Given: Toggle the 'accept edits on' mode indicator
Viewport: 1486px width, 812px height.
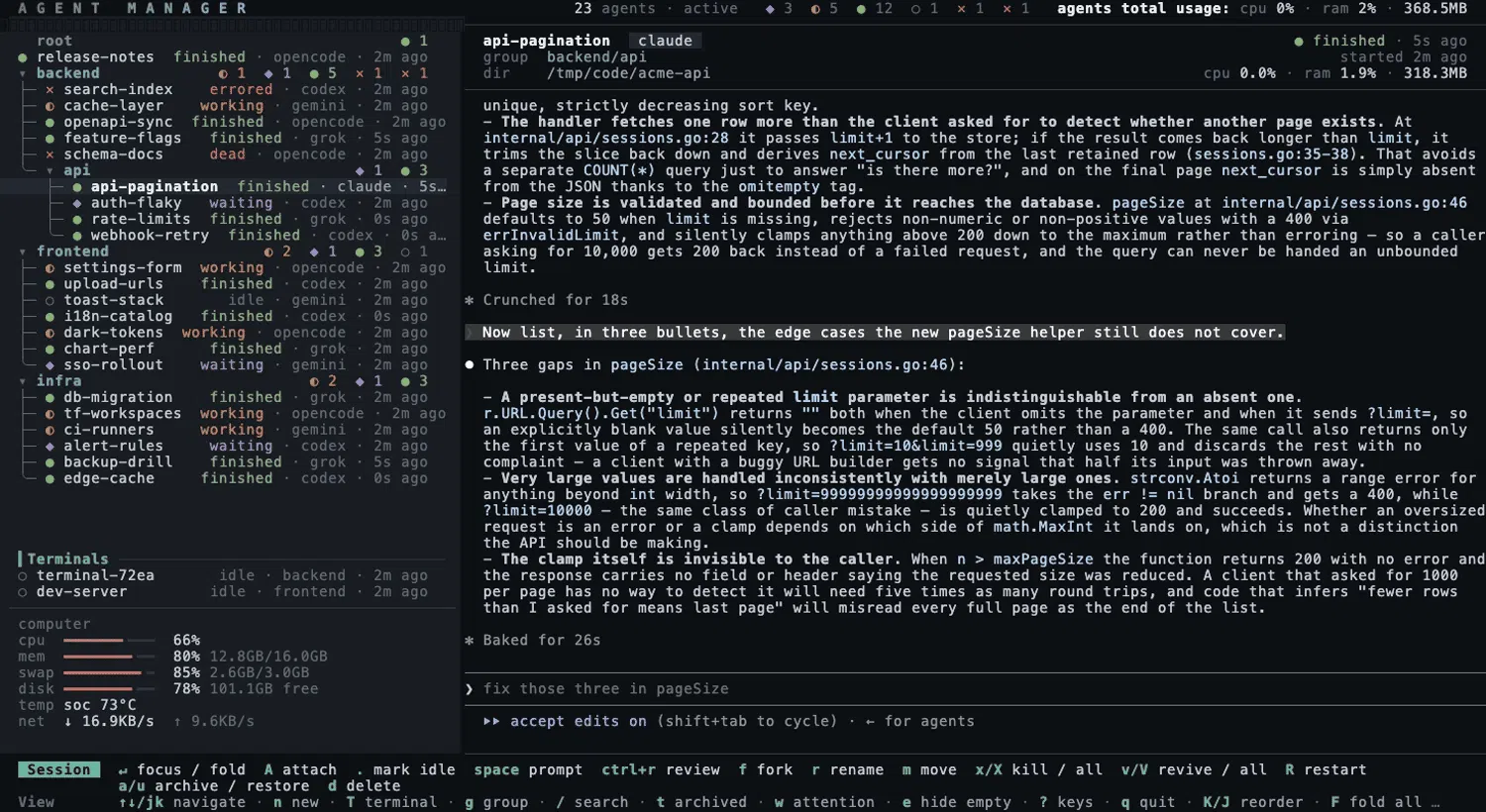Looking at the screenshot, I should coord(578,722).
